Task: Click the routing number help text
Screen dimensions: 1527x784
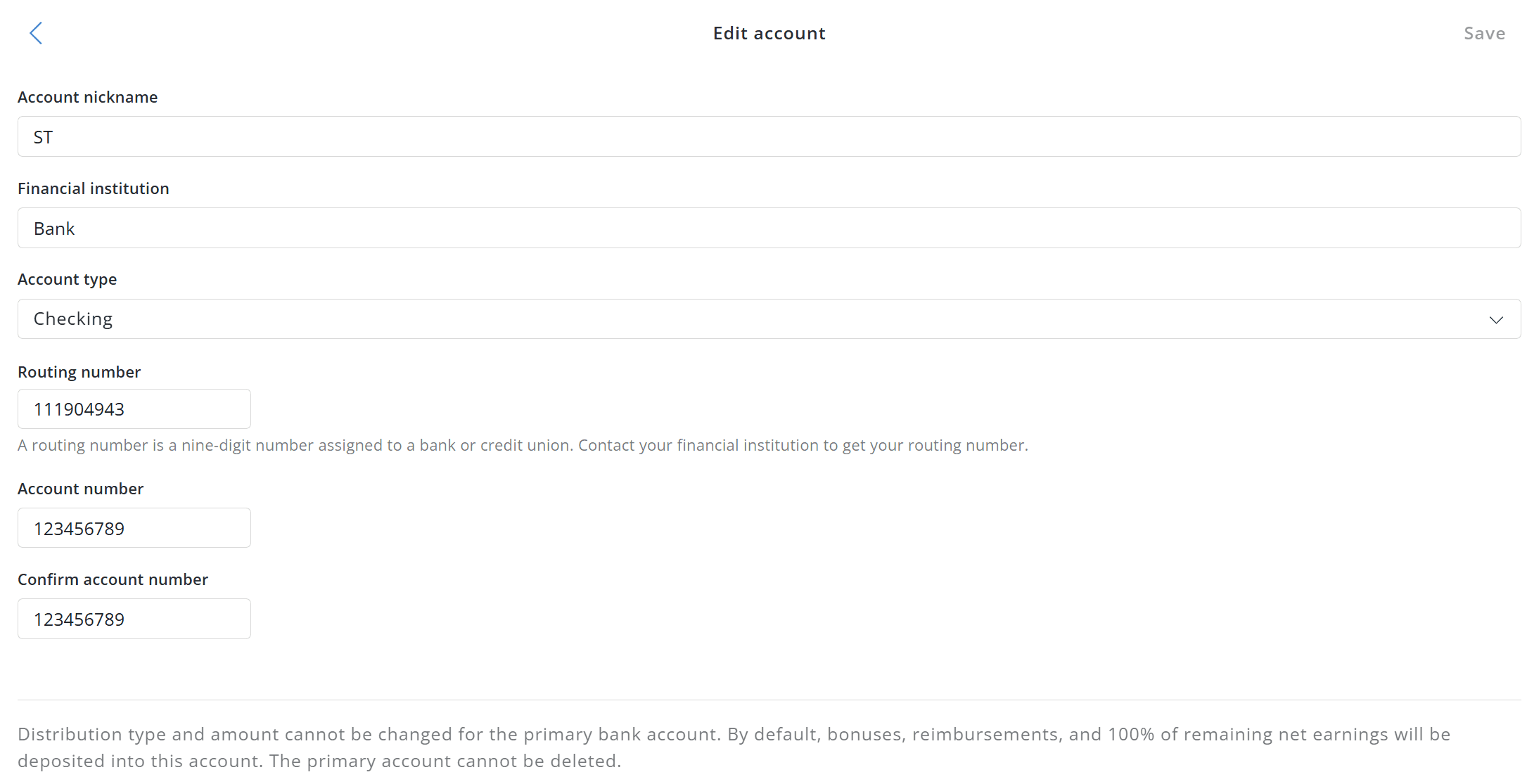Action: click(523, 445)
